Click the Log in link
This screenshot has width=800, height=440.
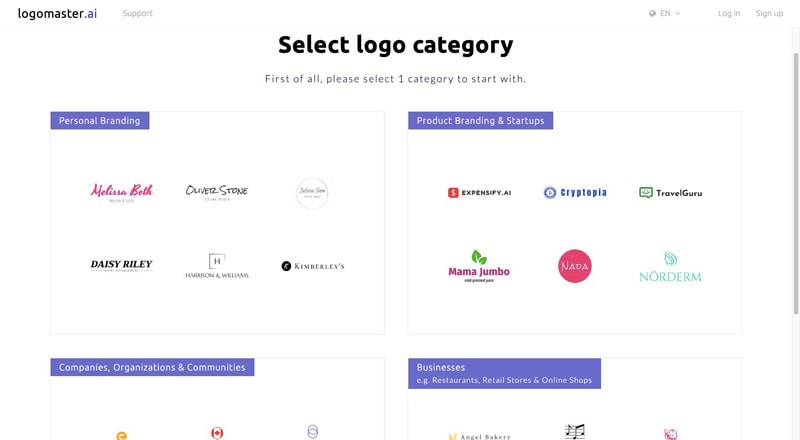[729, 13]
